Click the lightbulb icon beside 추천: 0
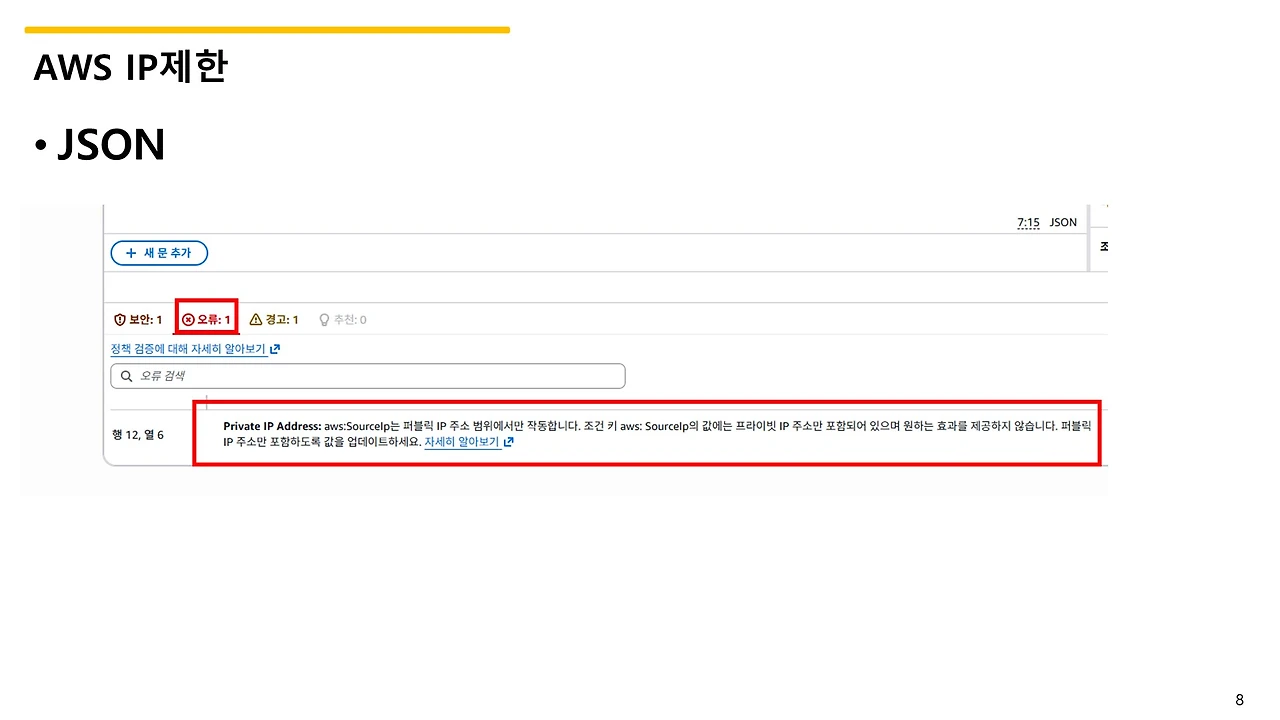Viewport: 1280px width, 720px height. pyautogui.click(x=324, y=320)
